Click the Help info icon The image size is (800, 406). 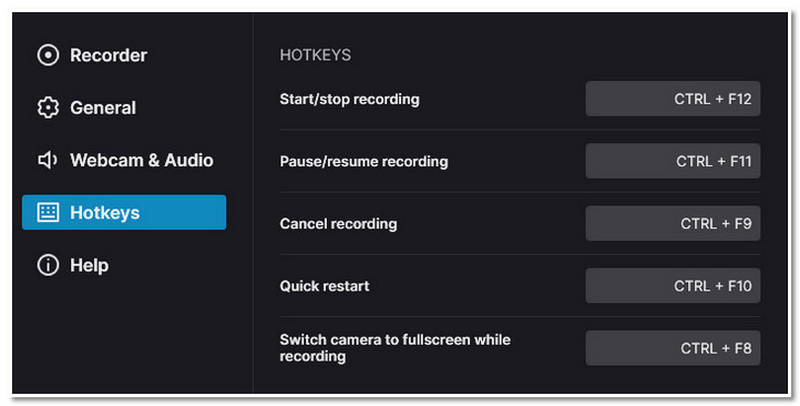point(48,266)
